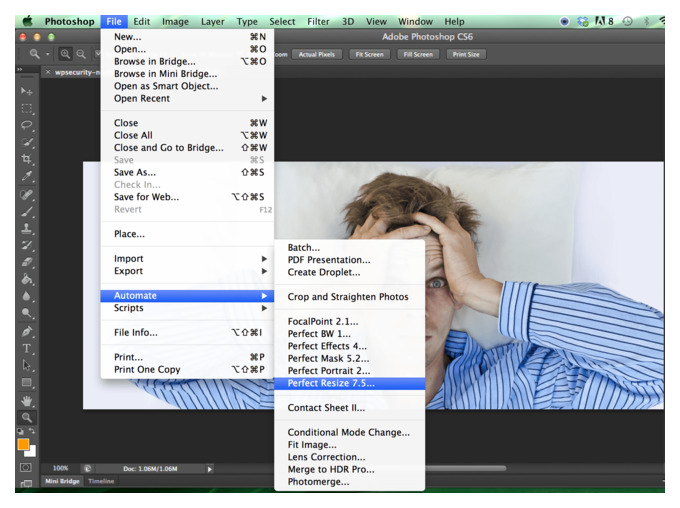Select the Rectangle shape tool
Viewport: 680px width, 508px height.
pyautogui.click(x=26, y=382)
